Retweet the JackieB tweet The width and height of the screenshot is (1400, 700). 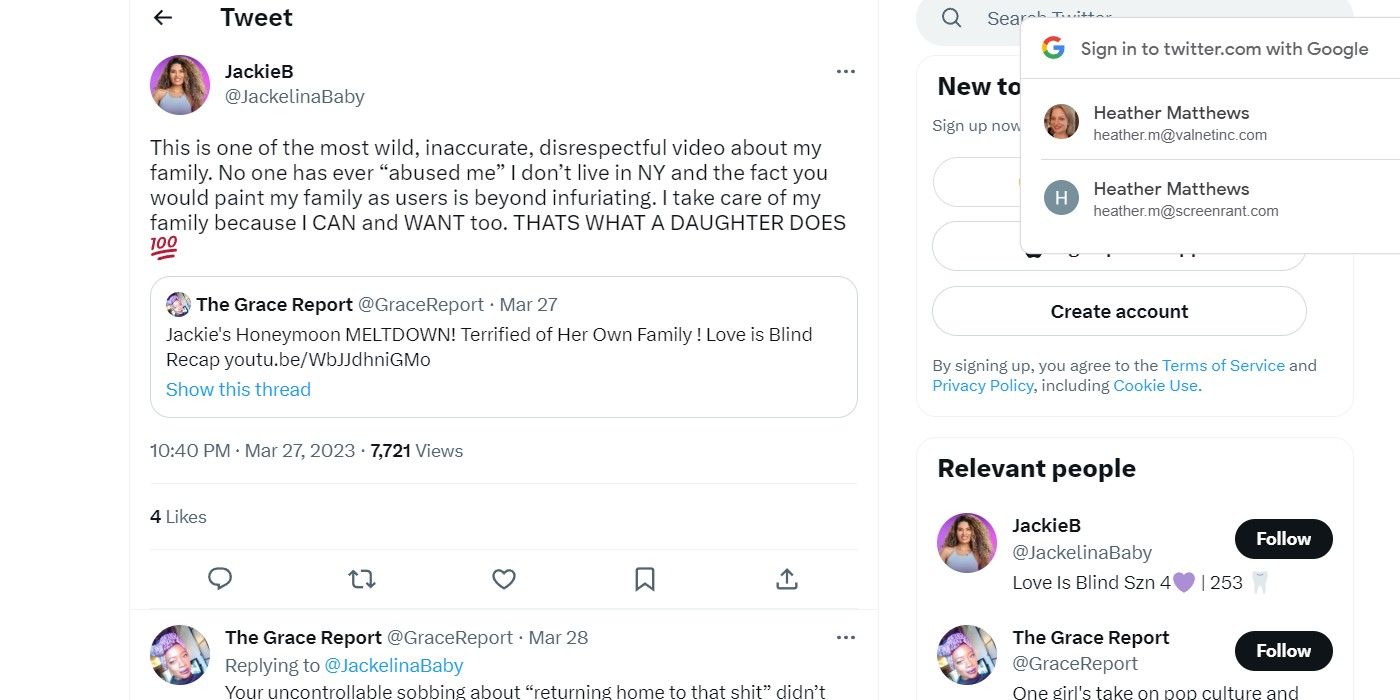[361, 579]
